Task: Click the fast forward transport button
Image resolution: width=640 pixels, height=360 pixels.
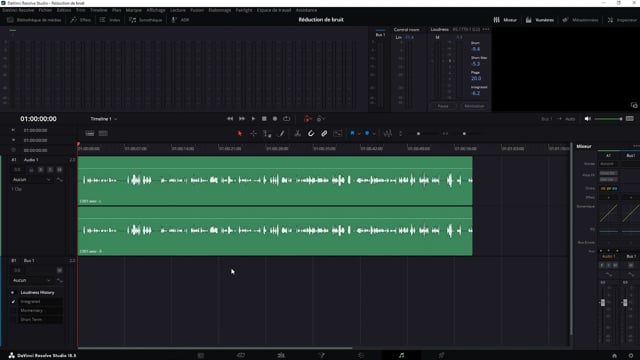Action: point(242,119)
